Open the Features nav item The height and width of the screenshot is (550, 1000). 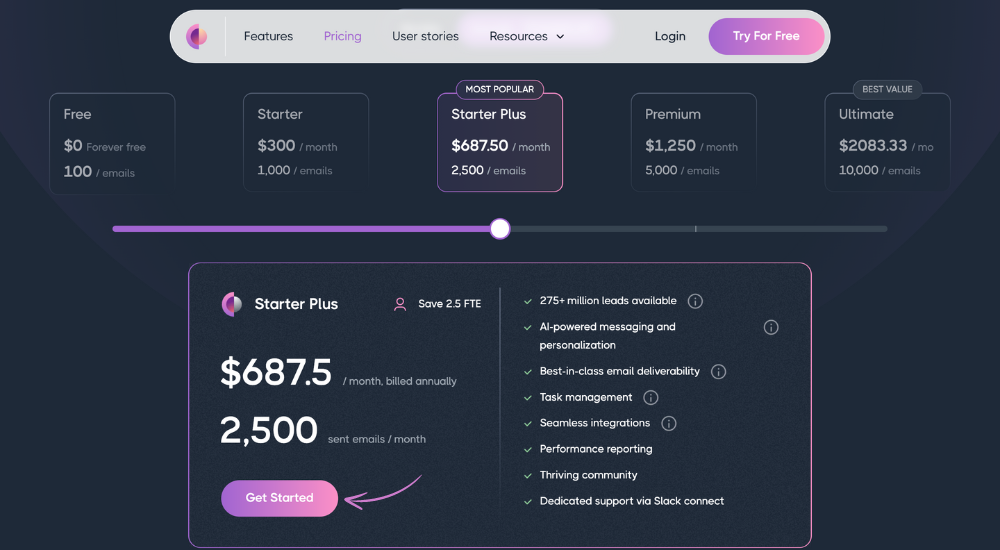coord(268,36)
